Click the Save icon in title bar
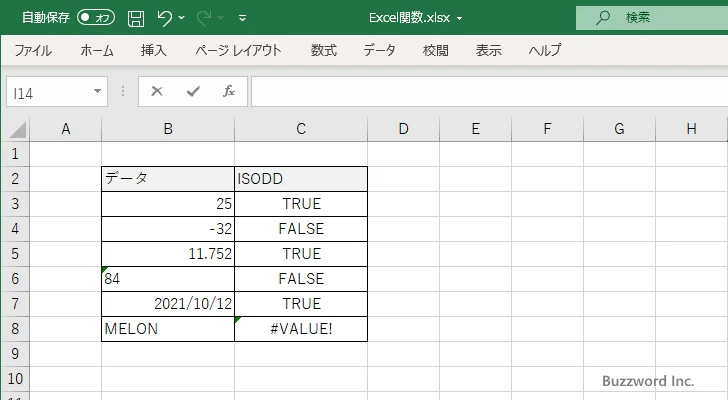 136,18
